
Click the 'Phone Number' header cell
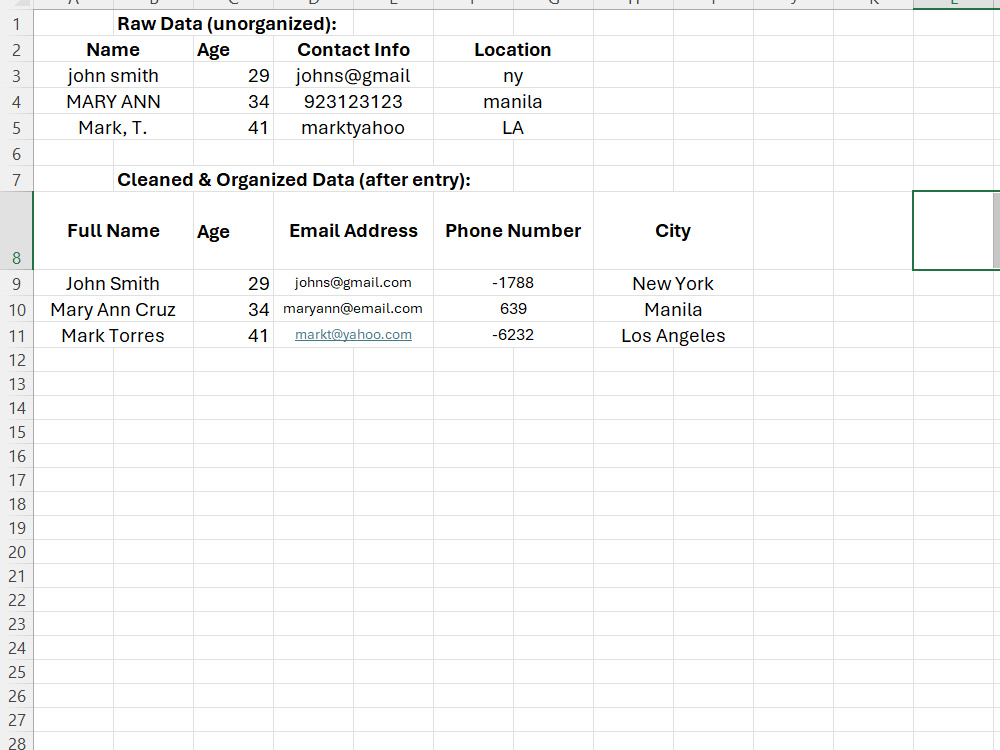(513, 231)
